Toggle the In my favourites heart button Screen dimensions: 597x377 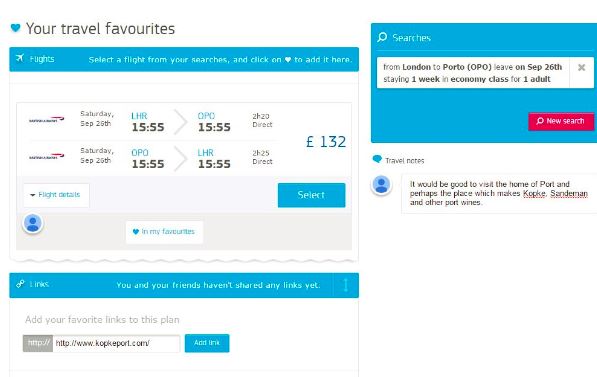[164, 232]
